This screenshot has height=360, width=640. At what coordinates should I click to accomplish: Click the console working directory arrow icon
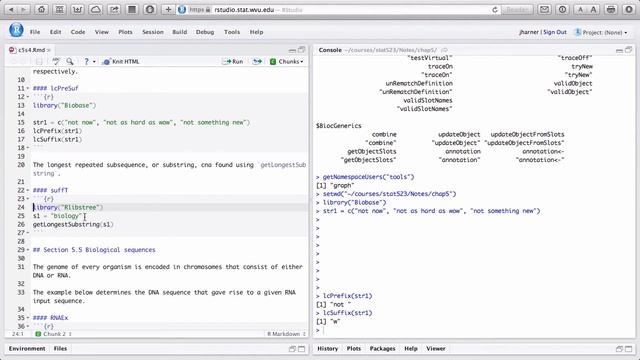(444, 50)
